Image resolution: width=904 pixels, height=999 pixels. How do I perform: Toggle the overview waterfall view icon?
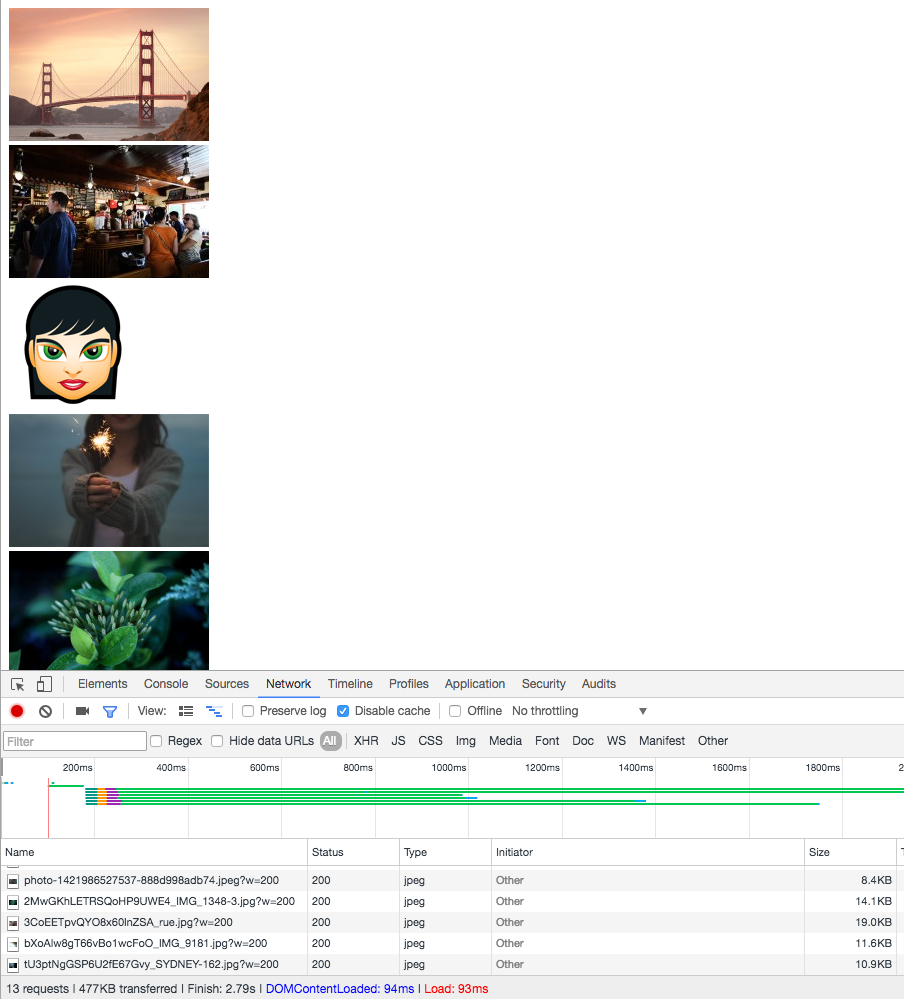[214, 711]
